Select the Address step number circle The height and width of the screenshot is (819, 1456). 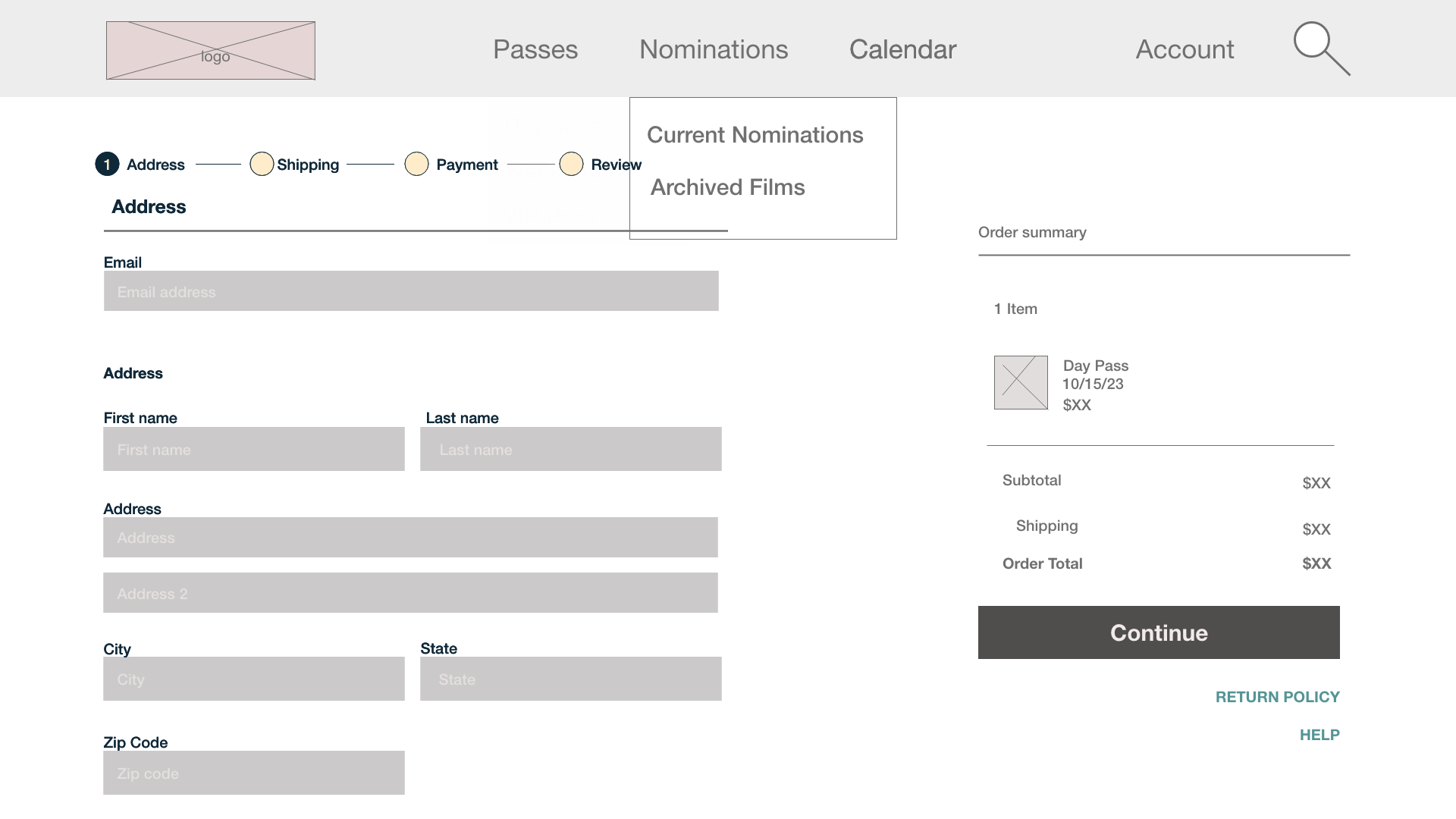[107, 164]
